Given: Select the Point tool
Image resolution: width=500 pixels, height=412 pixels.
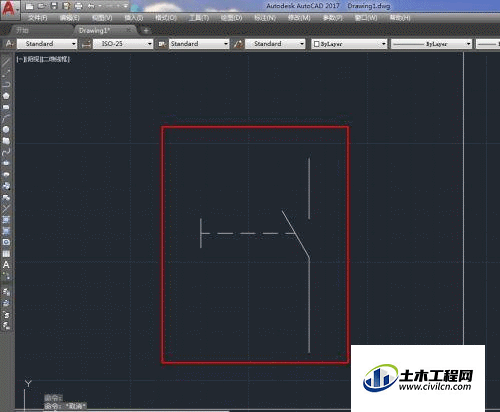Looking at the screenshot, I should (6, 209).
